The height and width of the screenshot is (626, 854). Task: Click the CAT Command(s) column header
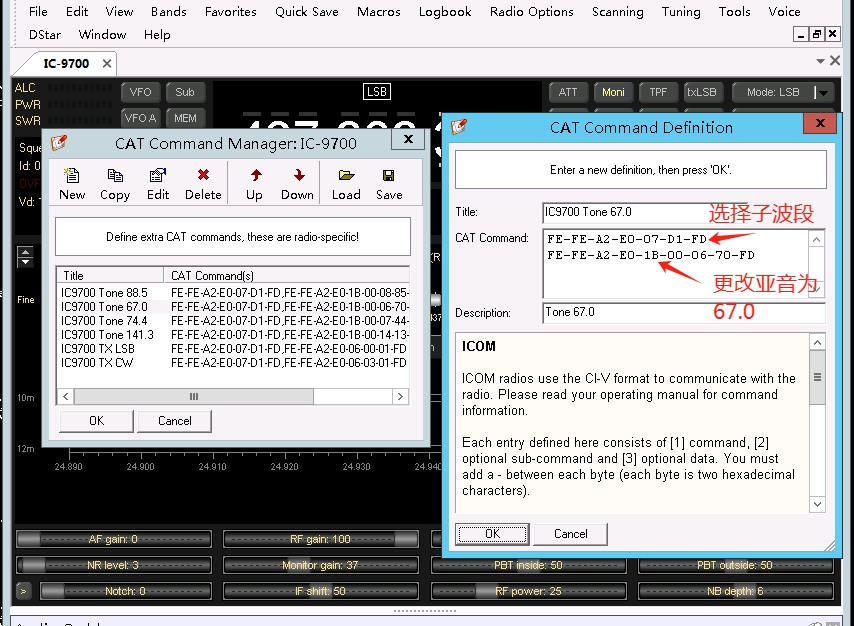click(286, 275)
